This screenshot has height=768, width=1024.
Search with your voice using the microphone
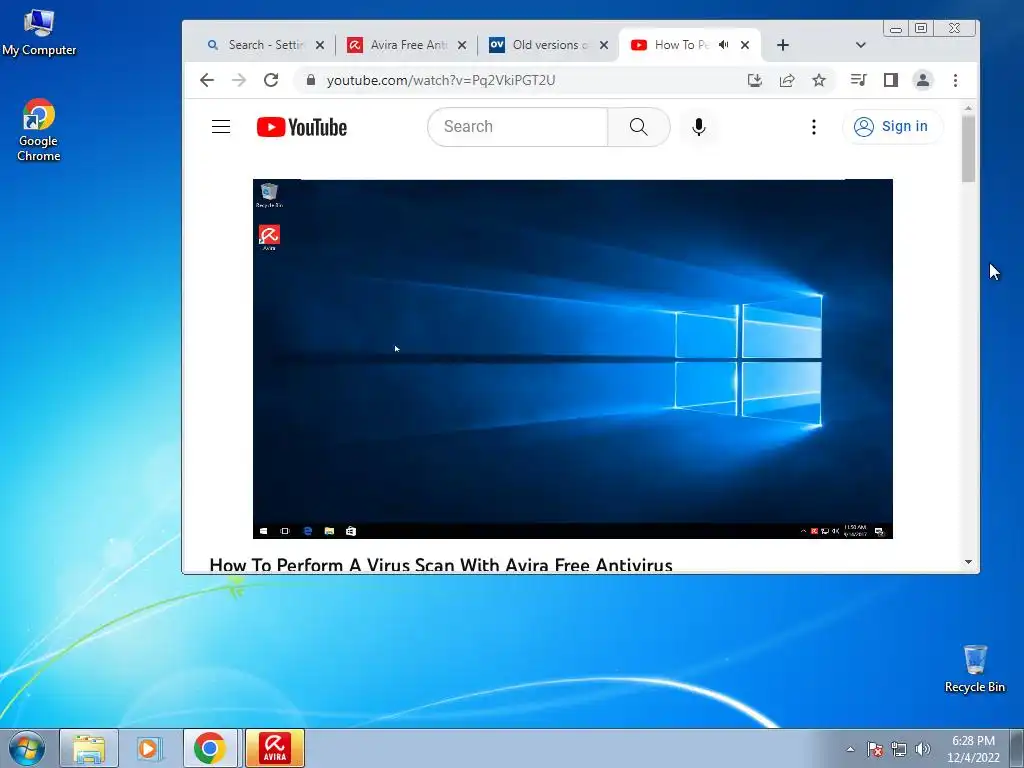click(x=699, y=127)
